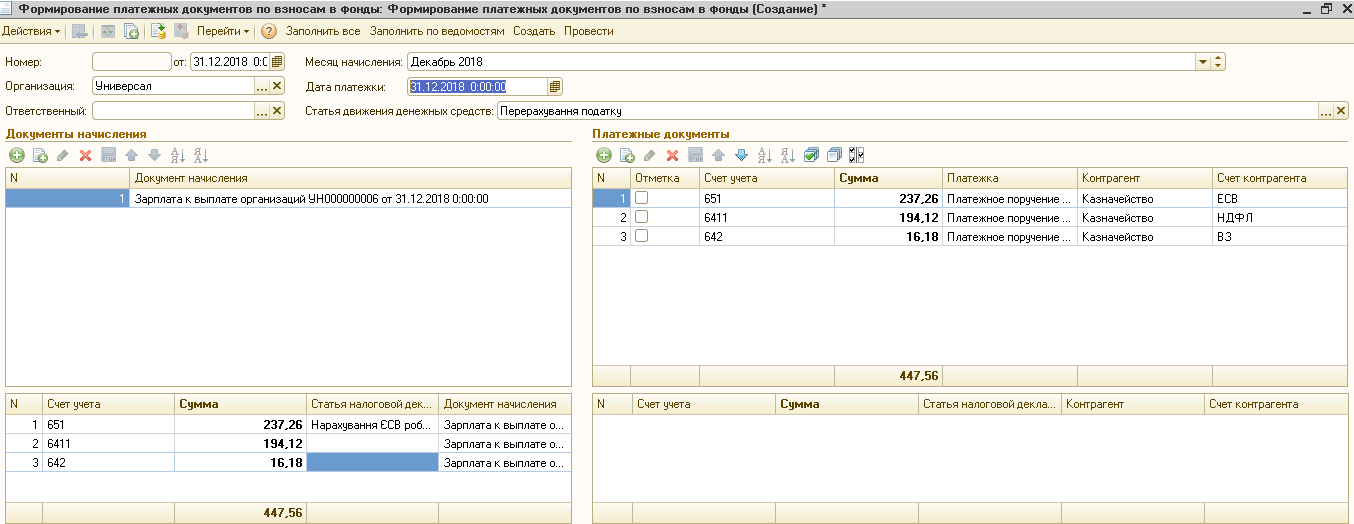Delete row in Документы начисления toolbar
1354x524 pixels.
(85, 155)
